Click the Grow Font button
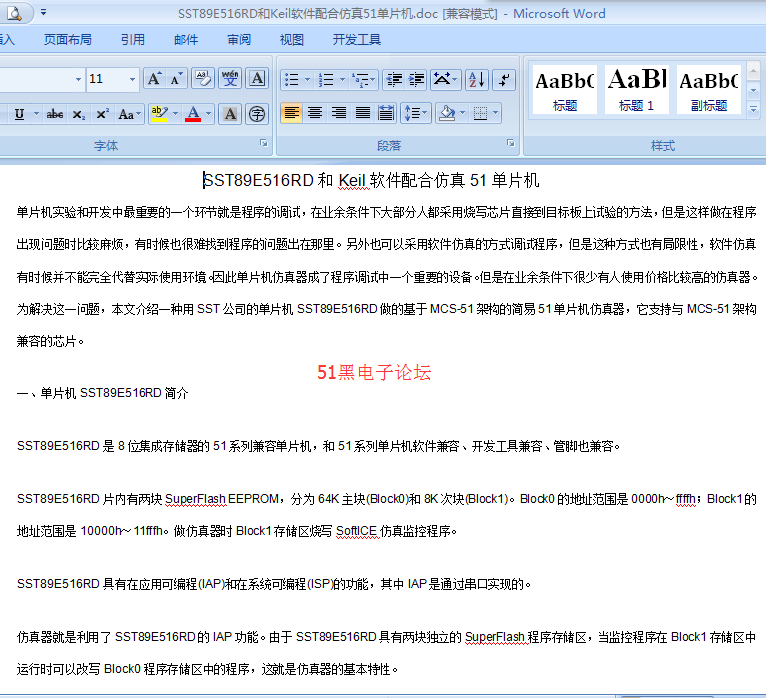Viewport: 766px width, 698px height. pos(154,79)
